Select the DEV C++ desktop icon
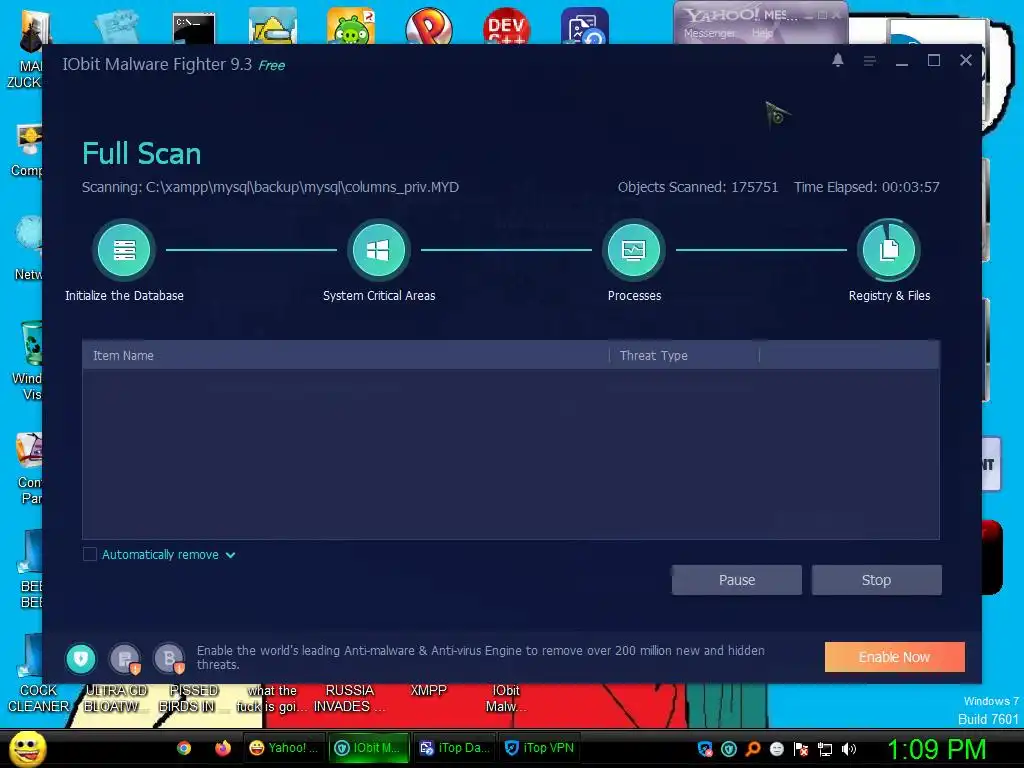This screenshot has width=1024, height=768. (506, 26)
